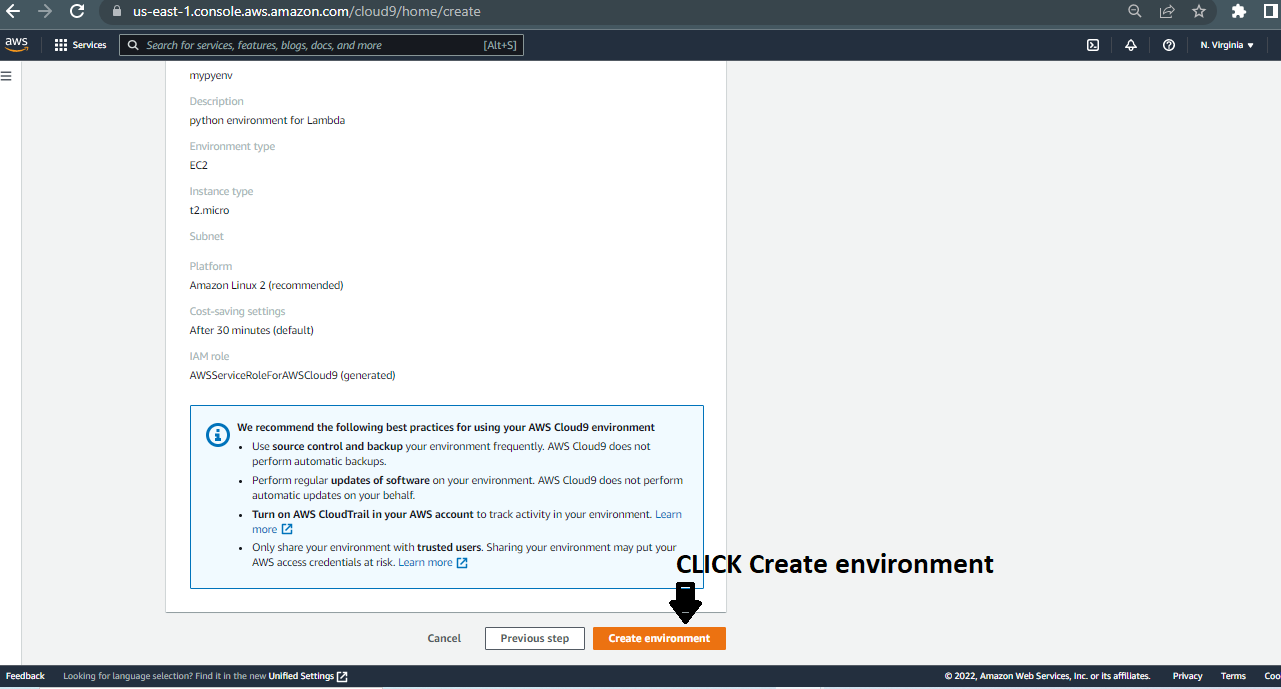Open the Terms footer link
Image resolution: width=1281 pixels, height=689 pixels.
point(1233,676)
